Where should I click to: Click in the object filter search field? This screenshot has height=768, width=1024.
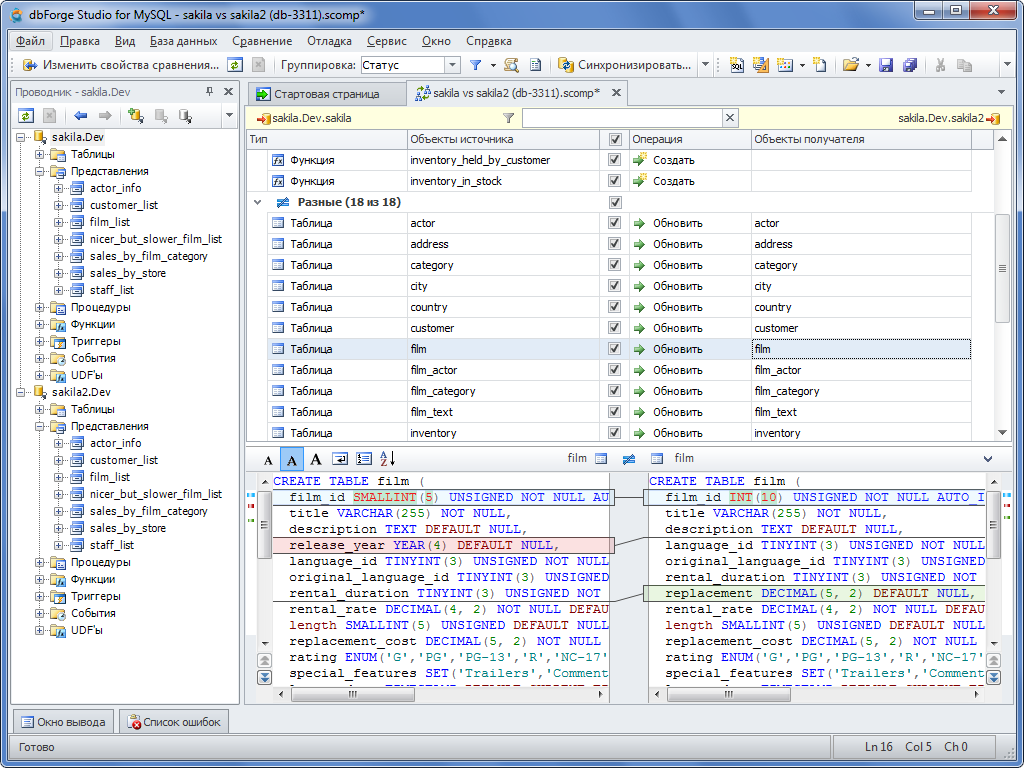click(620, 118)
